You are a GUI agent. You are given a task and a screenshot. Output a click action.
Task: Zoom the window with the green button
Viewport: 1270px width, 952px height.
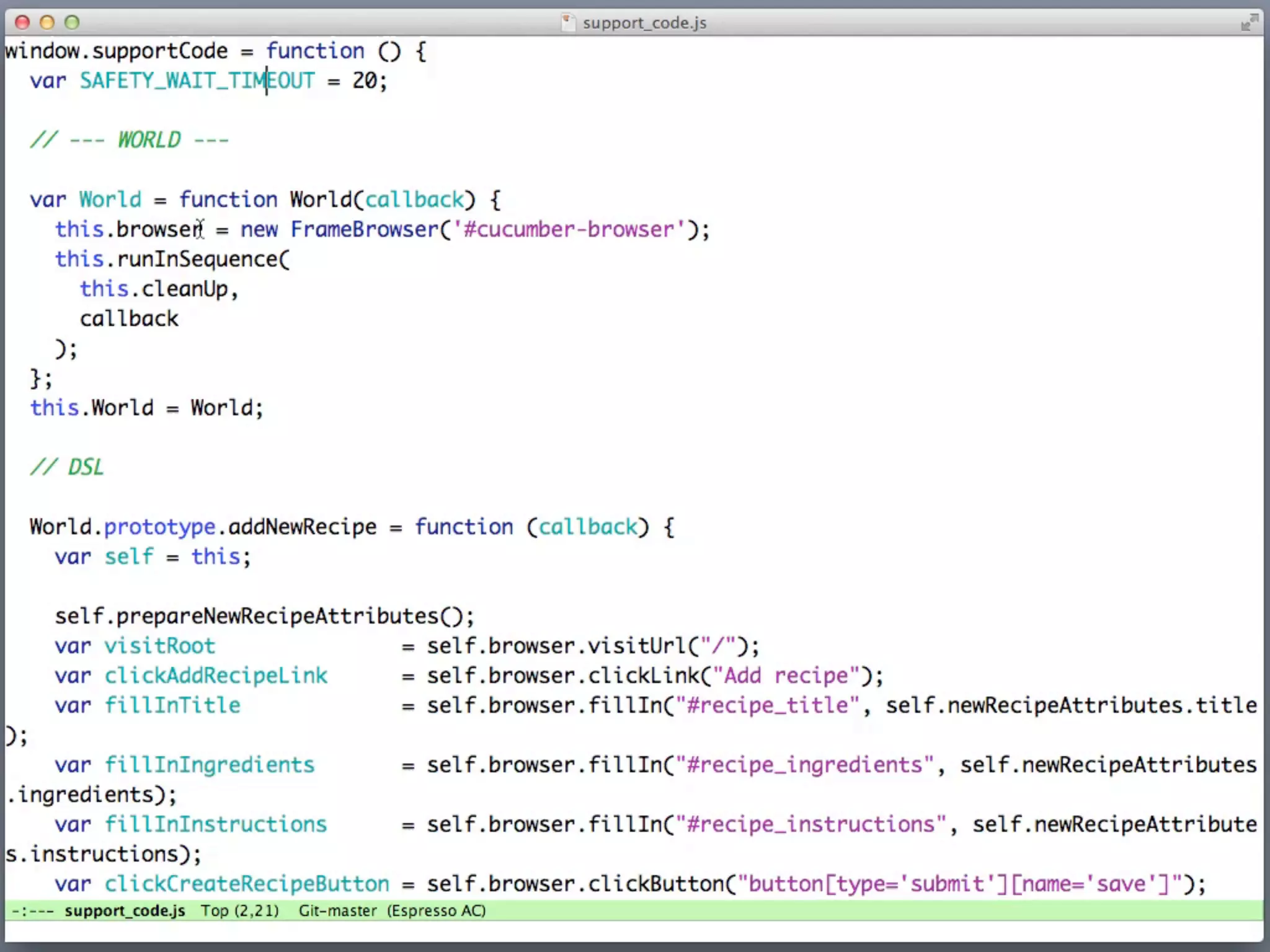click(x=72, y=23)
